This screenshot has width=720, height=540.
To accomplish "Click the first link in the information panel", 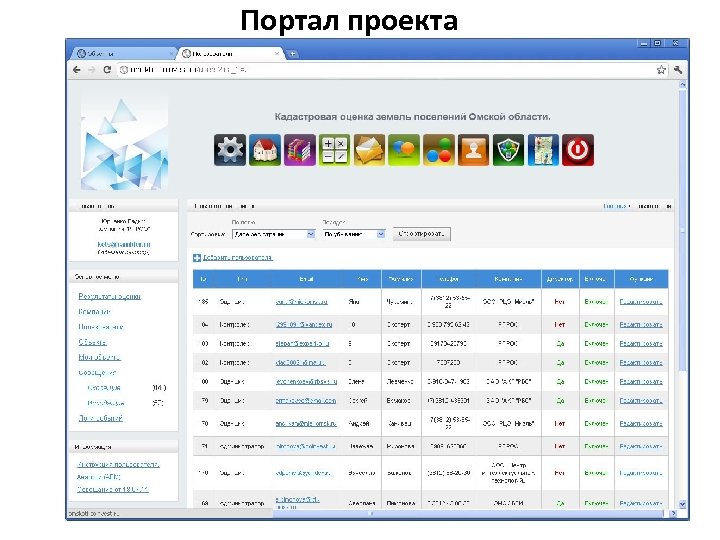I will [x=118, y=464].
